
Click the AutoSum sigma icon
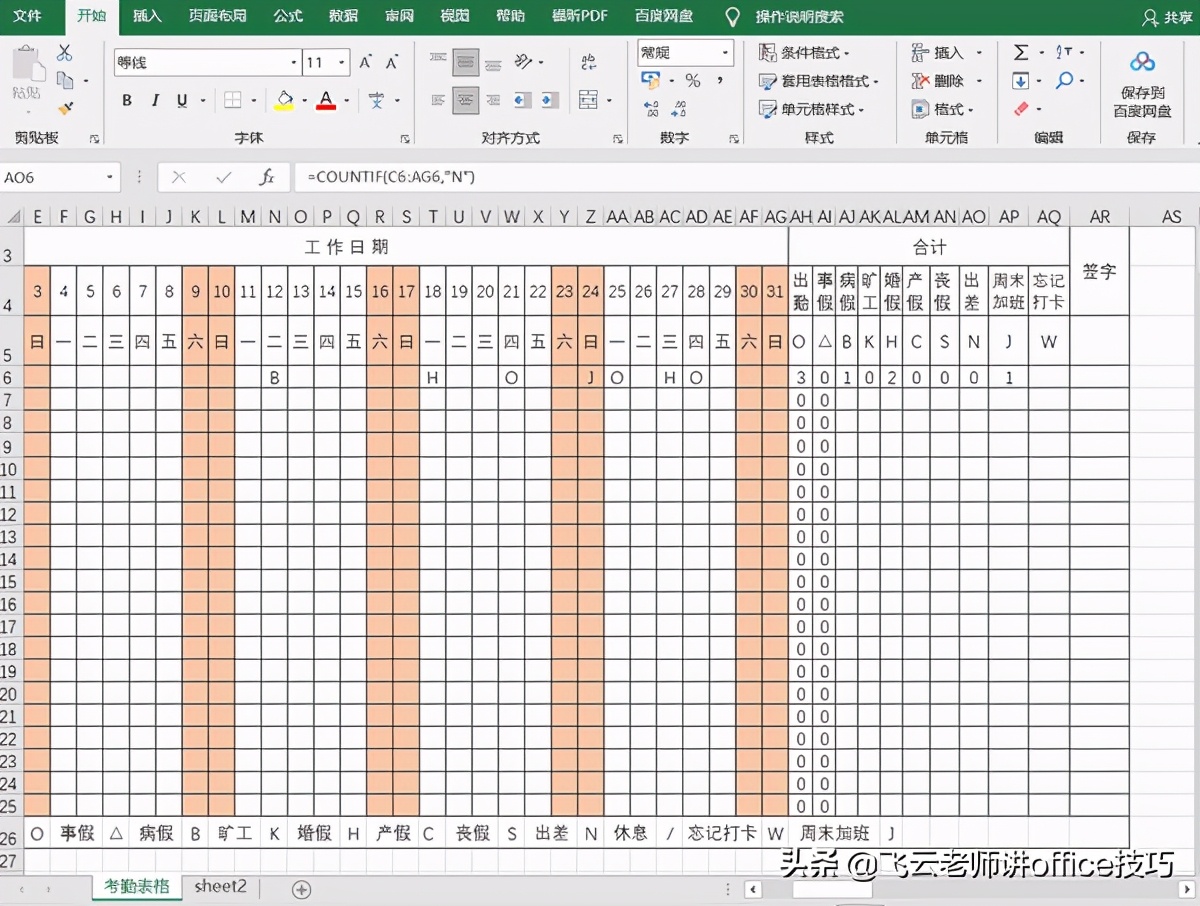point(1020,53)
